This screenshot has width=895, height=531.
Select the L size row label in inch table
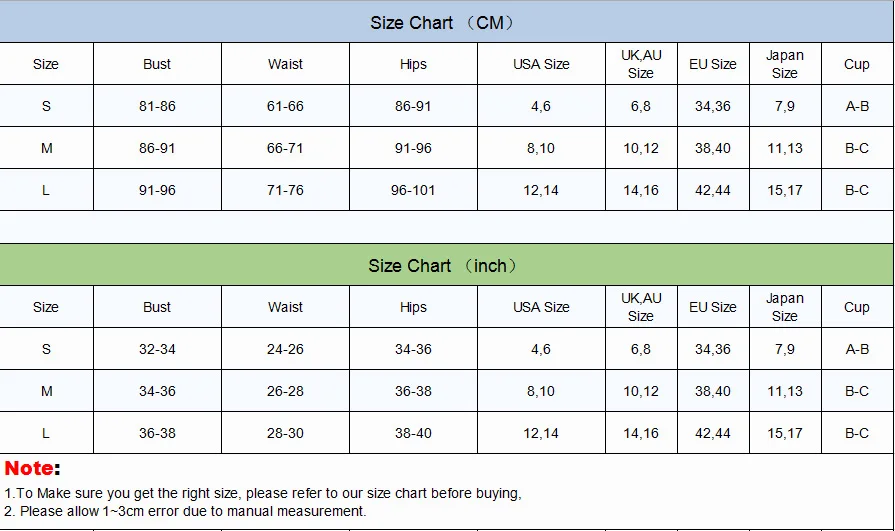46,433
